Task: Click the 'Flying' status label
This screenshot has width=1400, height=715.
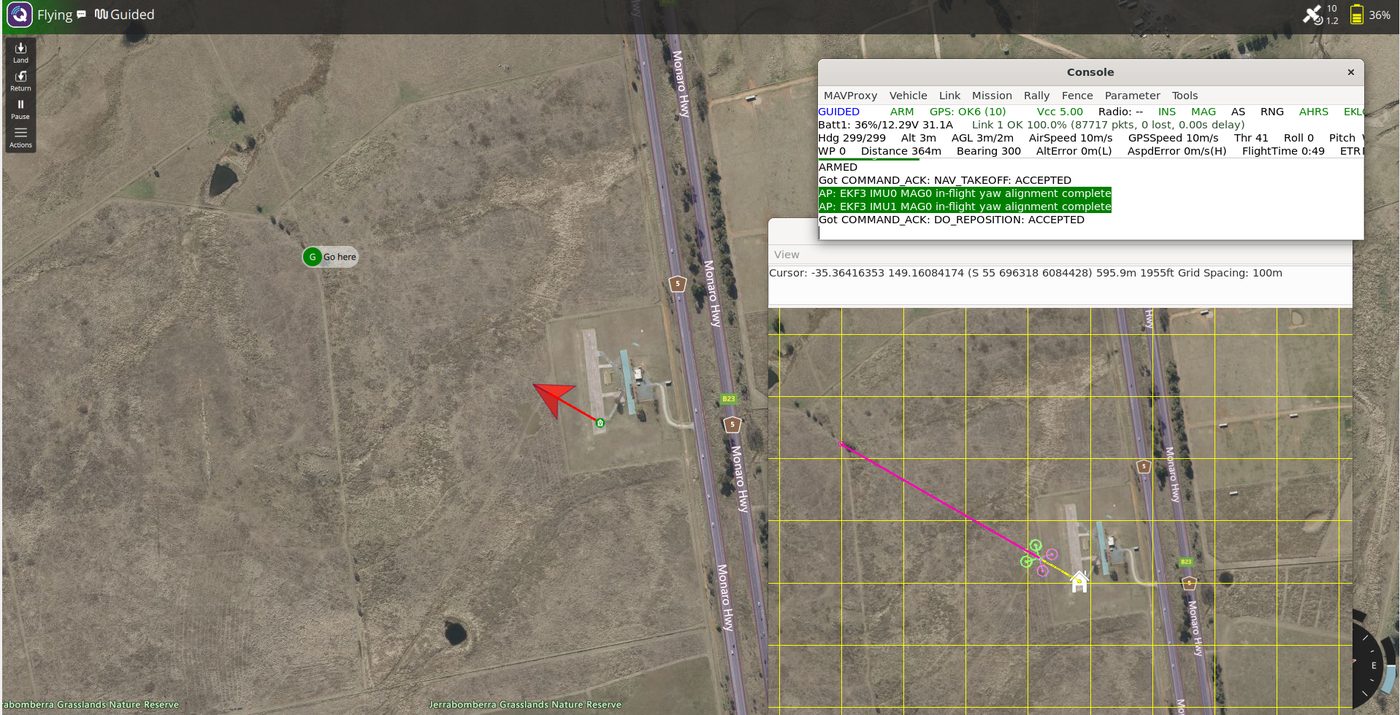Action: 55,15
